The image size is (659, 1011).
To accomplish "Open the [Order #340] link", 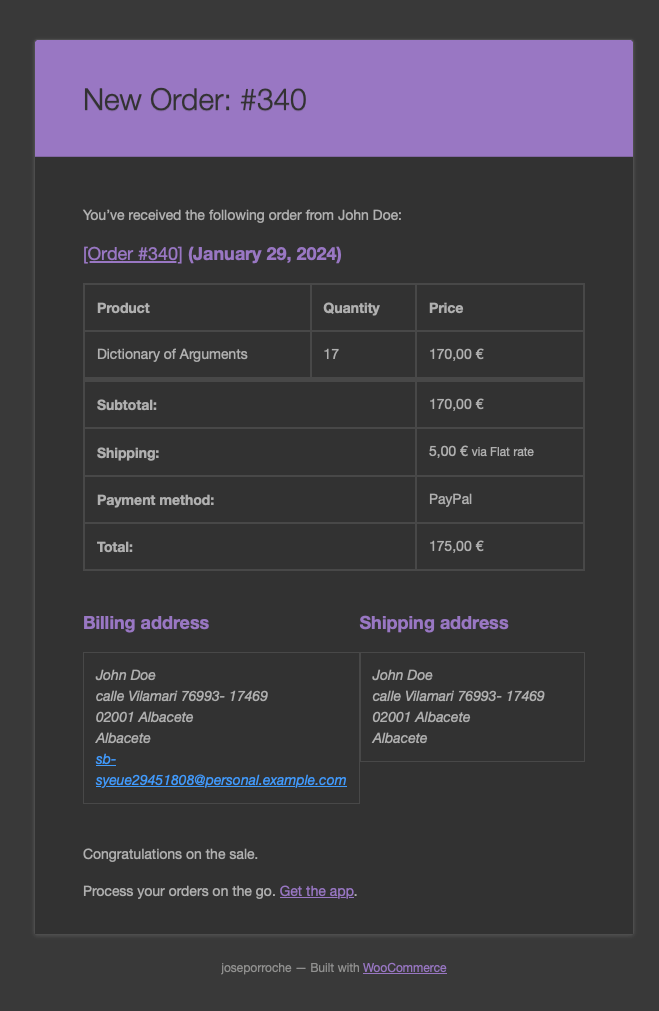I will point(132,254).
